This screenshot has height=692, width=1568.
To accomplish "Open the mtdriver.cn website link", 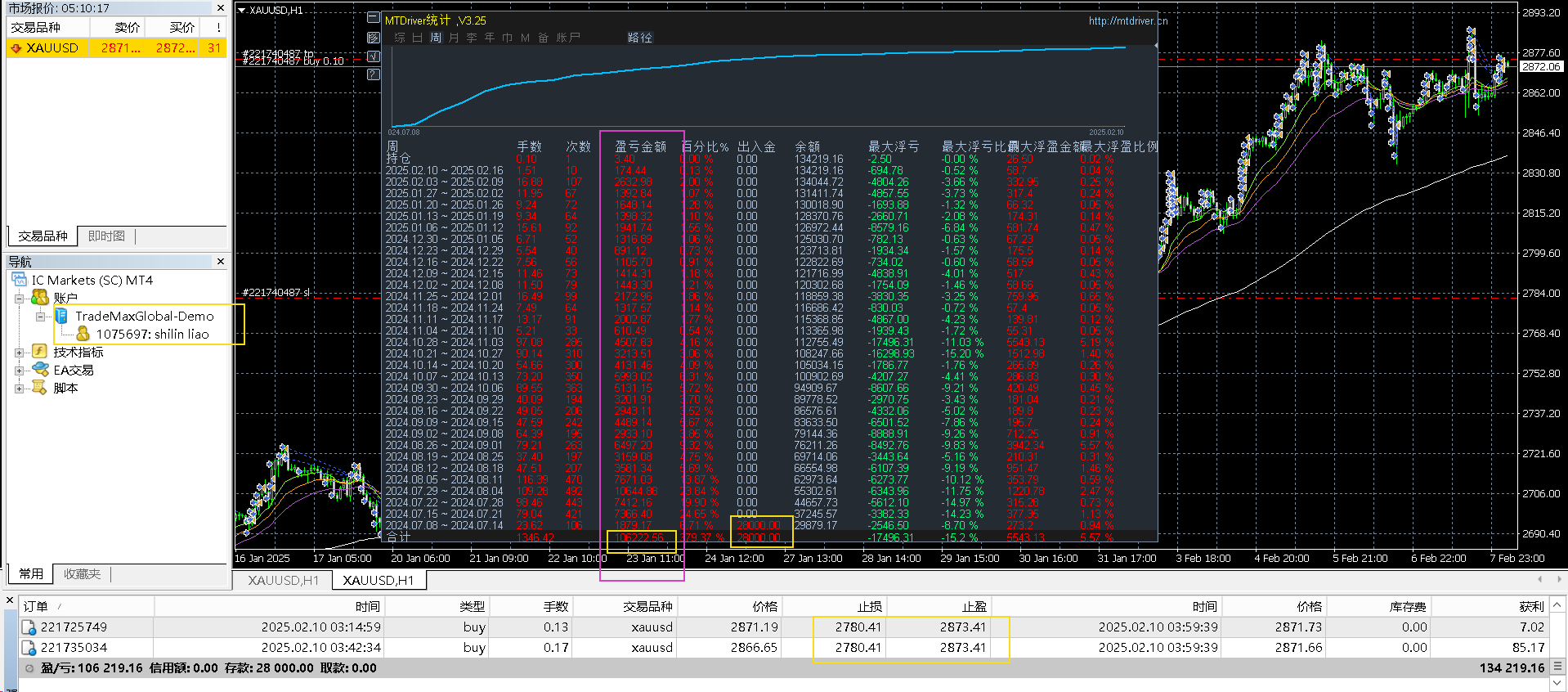I will [x=1127, y=21].
